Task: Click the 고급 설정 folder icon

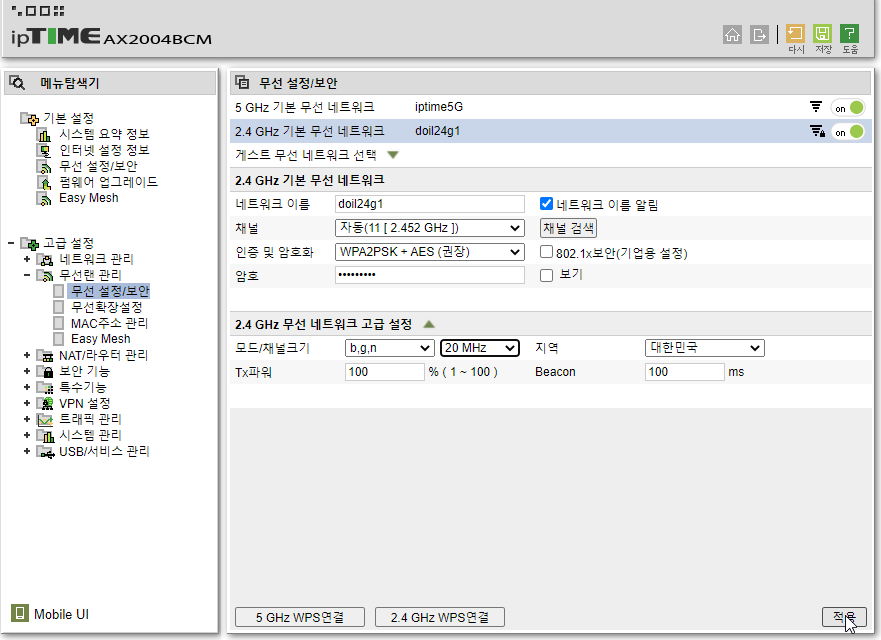Action: pos(30,244)
